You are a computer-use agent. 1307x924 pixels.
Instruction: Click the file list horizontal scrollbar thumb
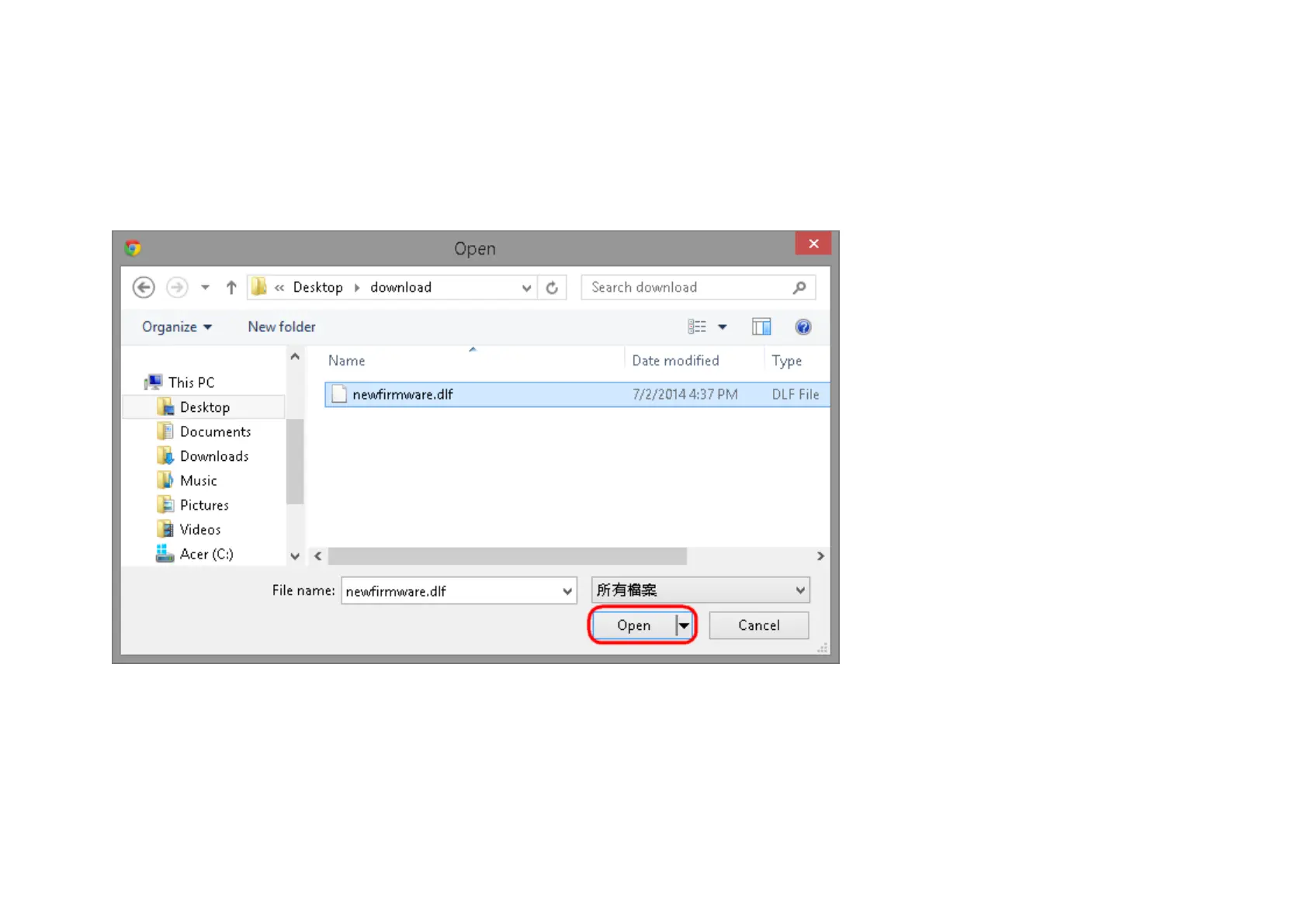click(x=508, y=556)
